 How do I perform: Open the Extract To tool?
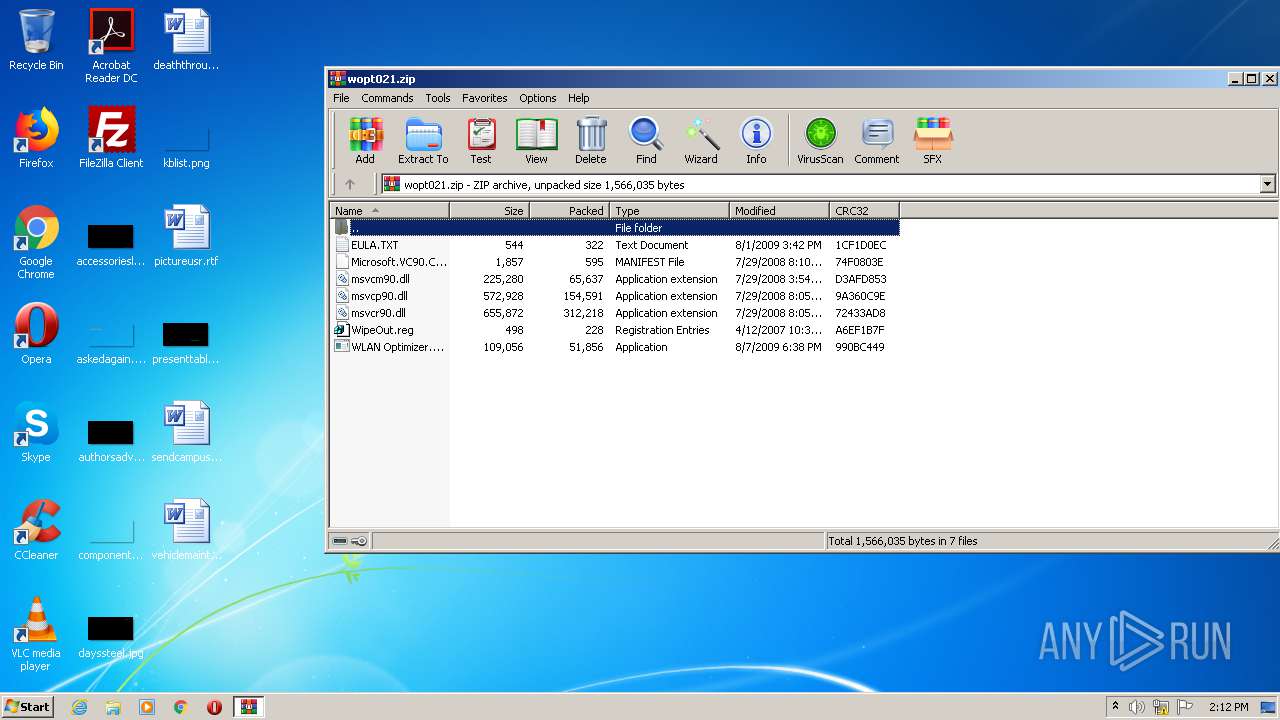click(x=423, y=140)
